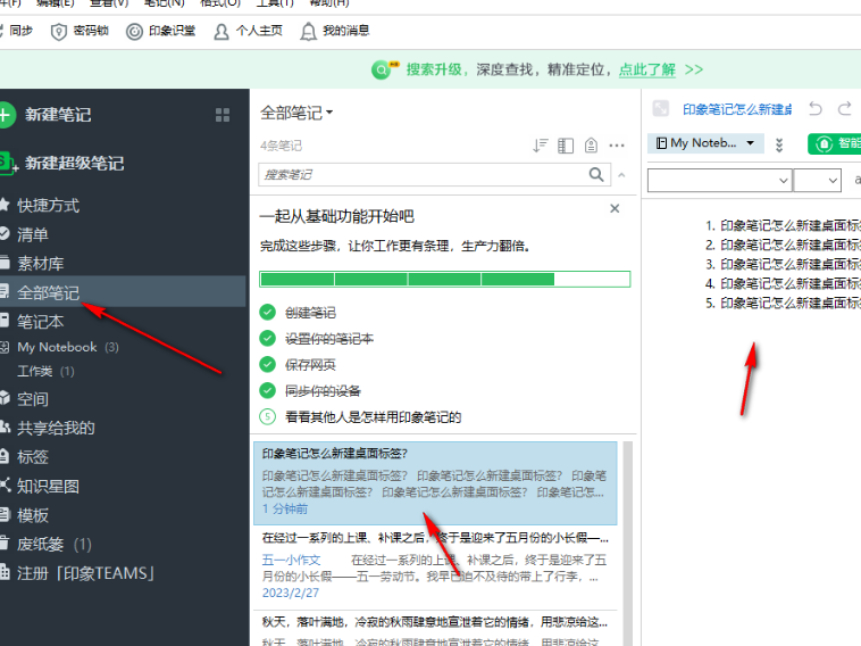Screen dimensions: 861x646
Task: Redo the edit with the redo arrow
Action: pos(845,109)
